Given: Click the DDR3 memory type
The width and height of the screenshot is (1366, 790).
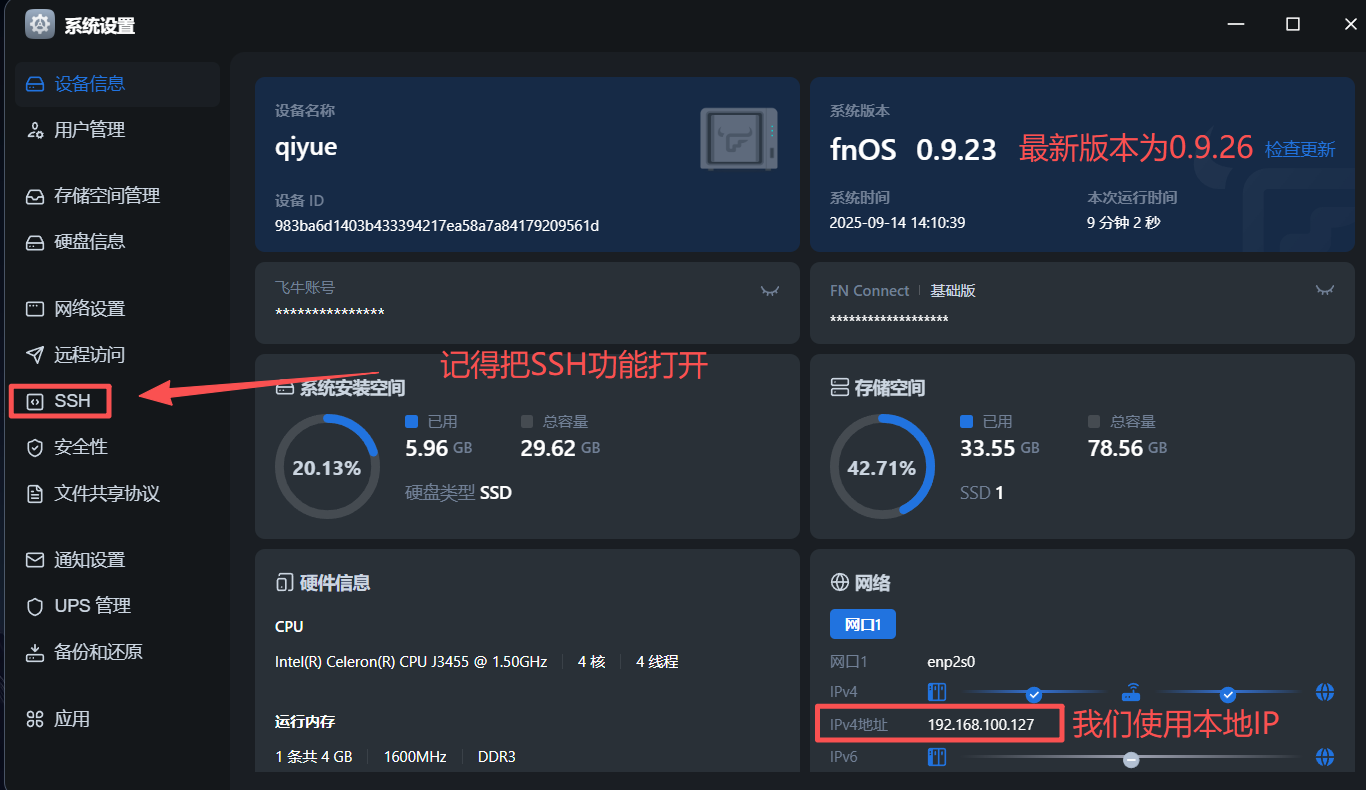Looking at the screenshot, I should click(x=497, y=757).
